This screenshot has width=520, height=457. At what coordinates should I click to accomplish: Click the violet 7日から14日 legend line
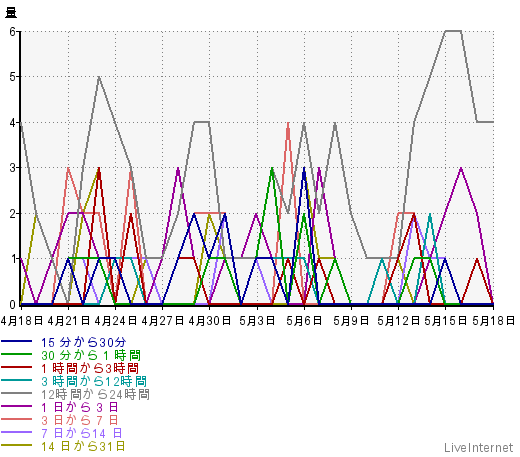(x=16, y=432)
